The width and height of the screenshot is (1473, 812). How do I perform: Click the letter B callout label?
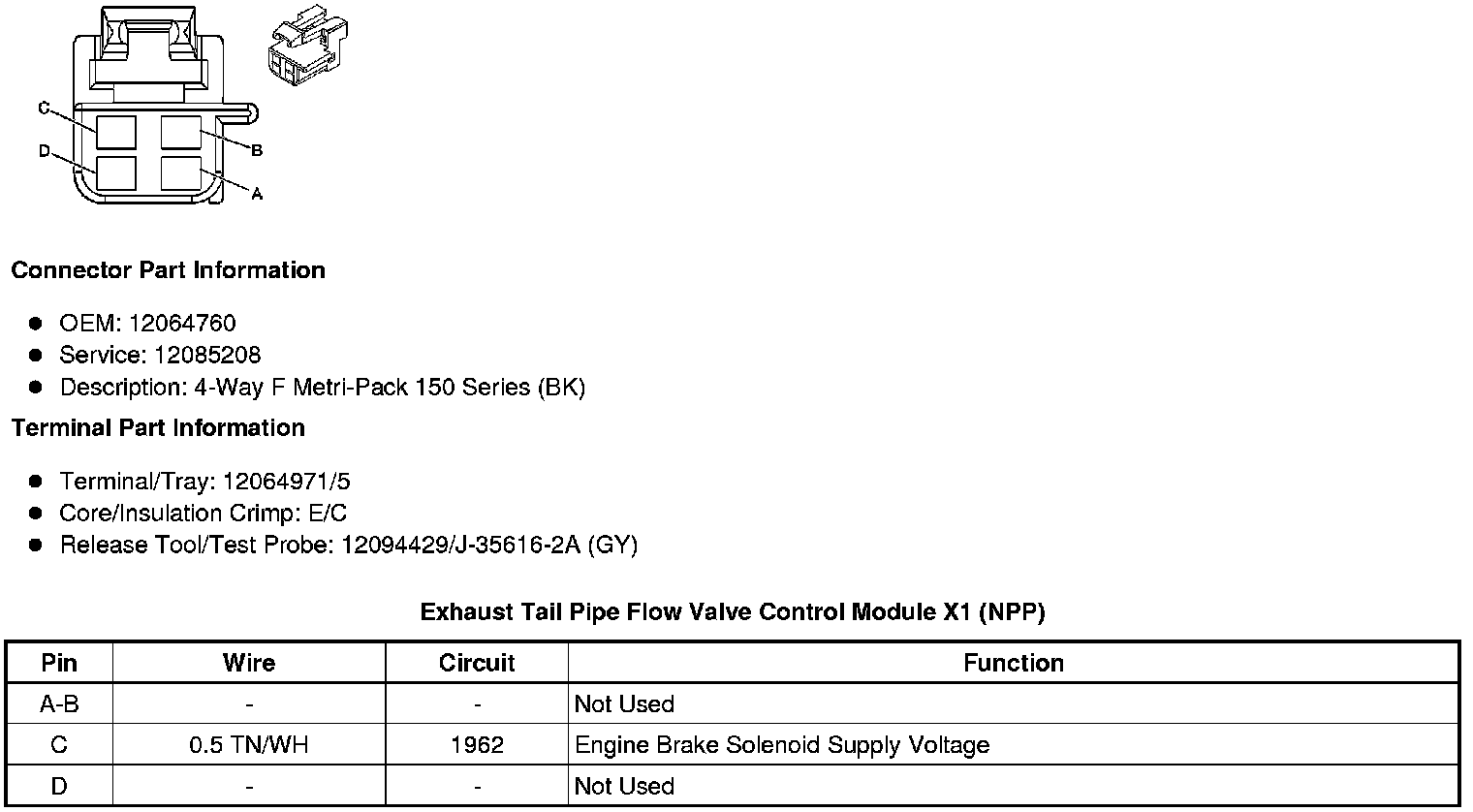click(257, 150)
